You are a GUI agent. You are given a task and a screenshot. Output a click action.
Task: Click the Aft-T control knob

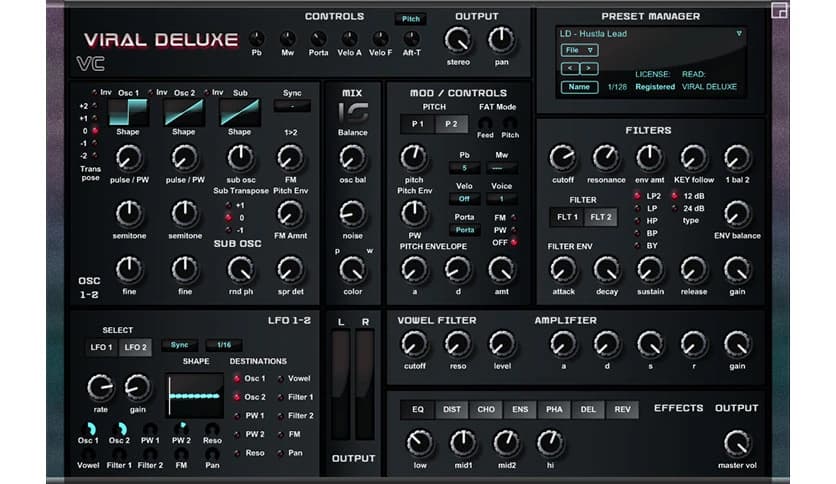(411, 39)
